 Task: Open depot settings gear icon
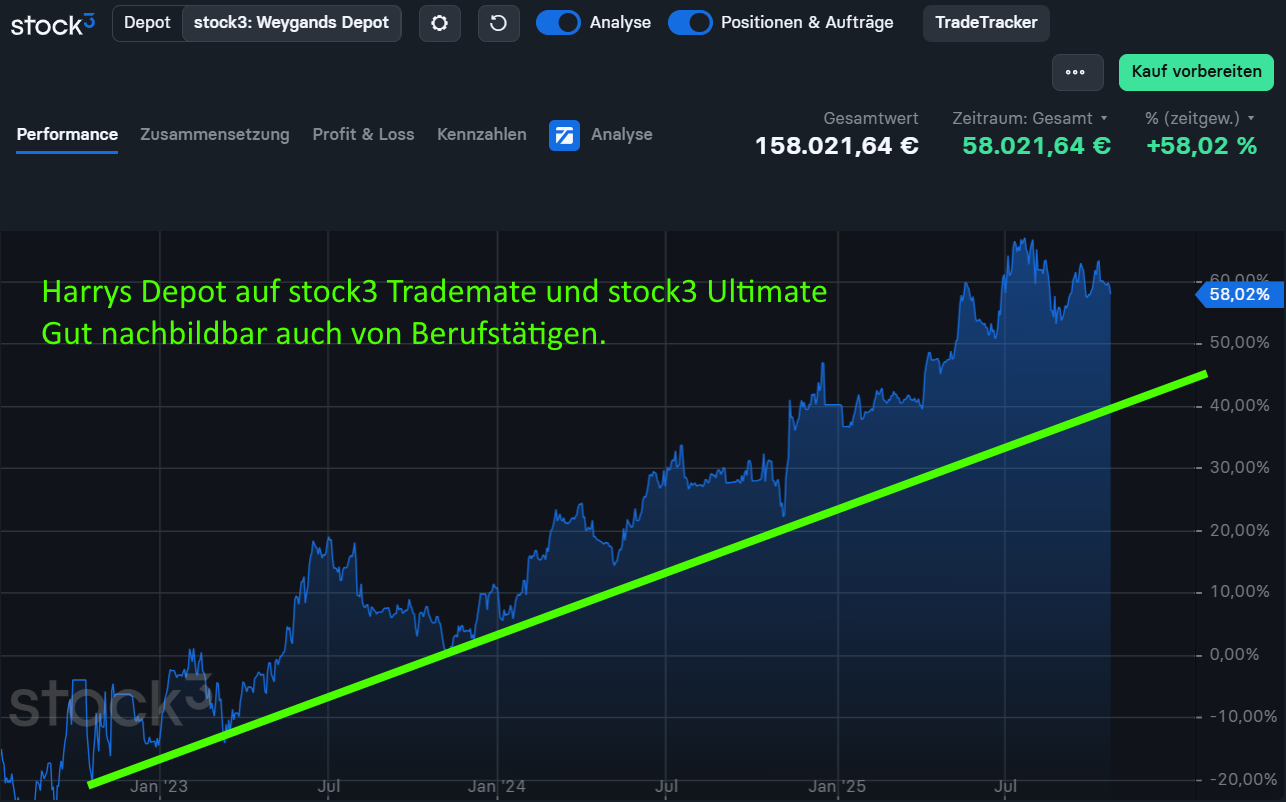[x=439, y=23]
